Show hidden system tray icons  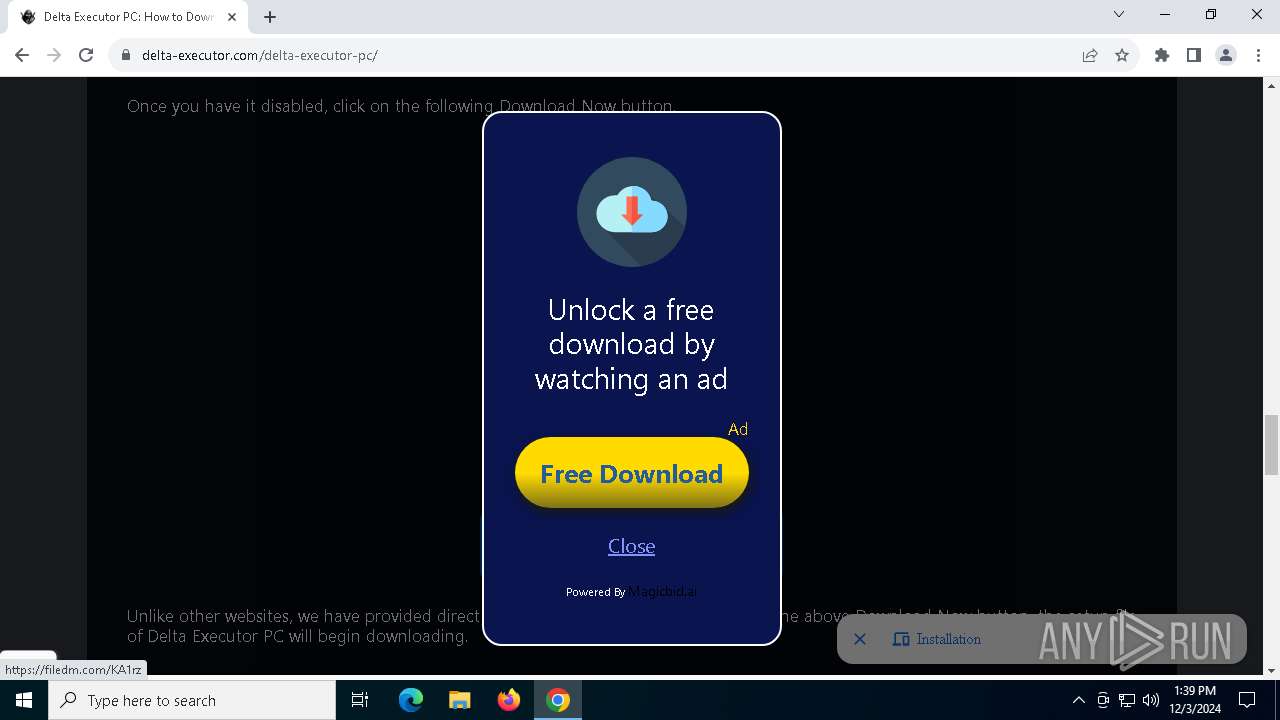click(x=1078, y=700)
